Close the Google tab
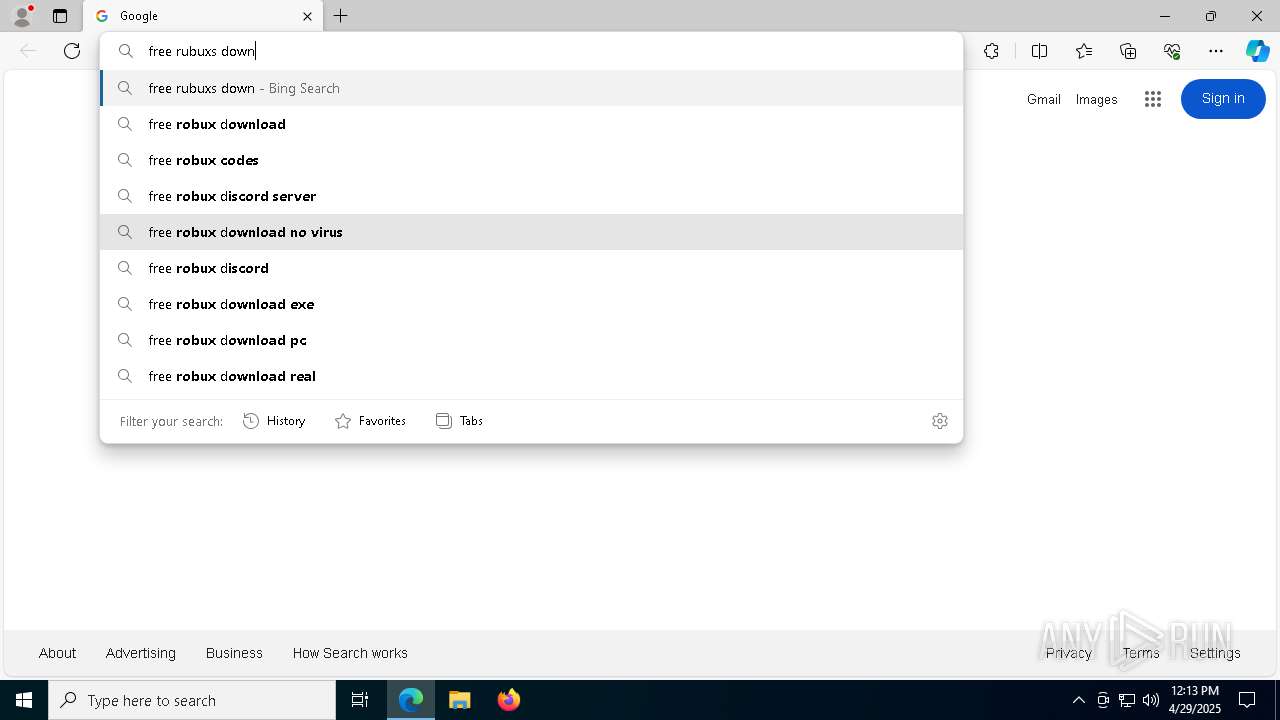Viewport: 1280px width, 720px height. coord(307,16)
